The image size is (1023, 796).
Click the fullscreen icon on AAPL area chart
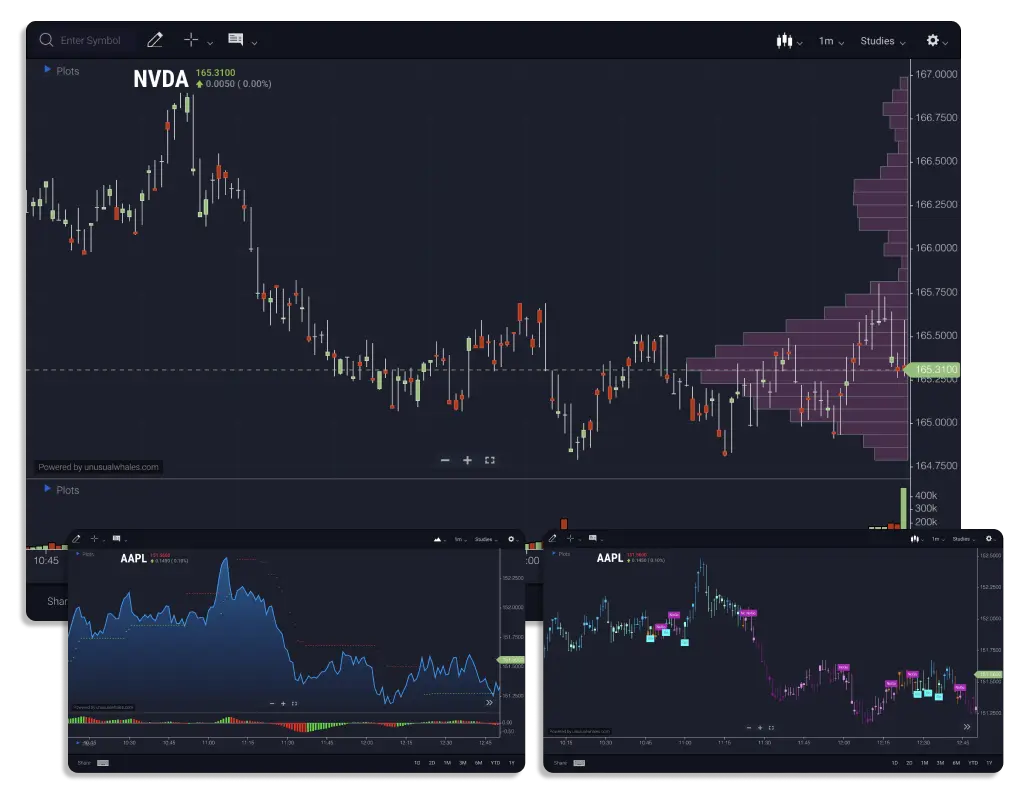point(294,703)
